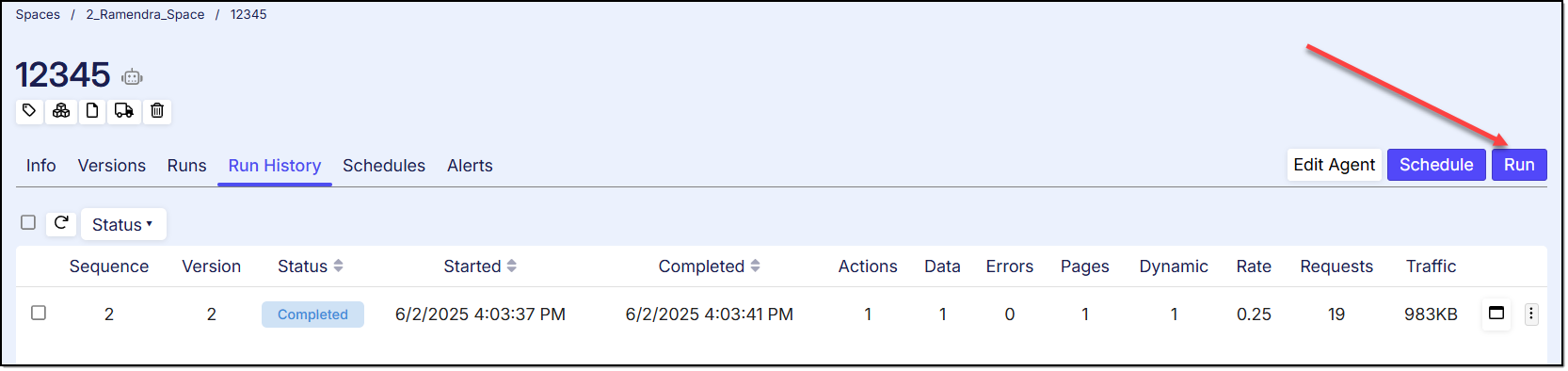This screenshot has width=1568, height=371.
Task: Click the Edit Agent button
Action: pos(1335,165)
